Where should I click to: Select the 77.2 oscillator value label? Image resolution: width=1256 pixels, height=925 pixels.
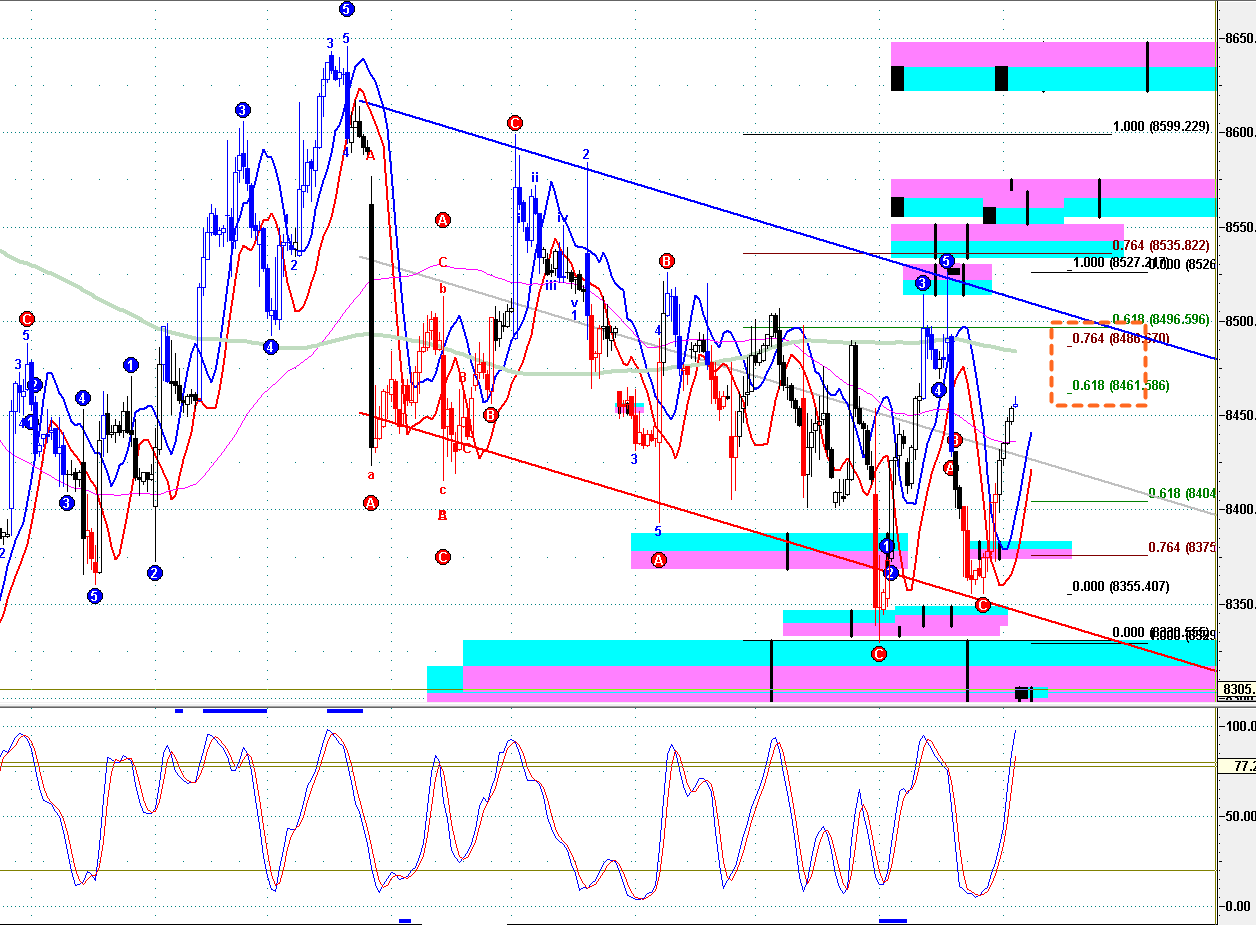pyautogui.click(x=1243, y=767)
